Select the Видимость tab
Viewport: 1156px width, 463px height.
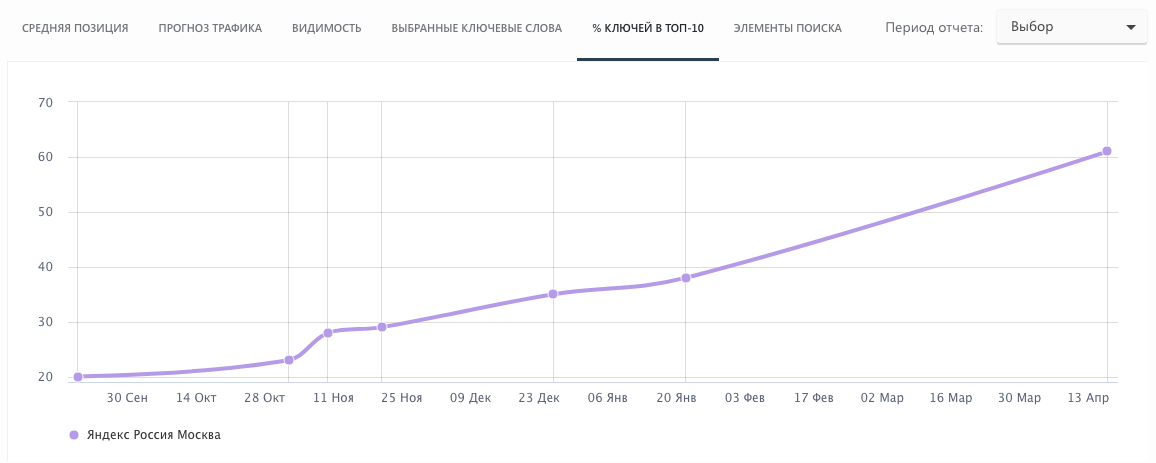coord(326,28)
